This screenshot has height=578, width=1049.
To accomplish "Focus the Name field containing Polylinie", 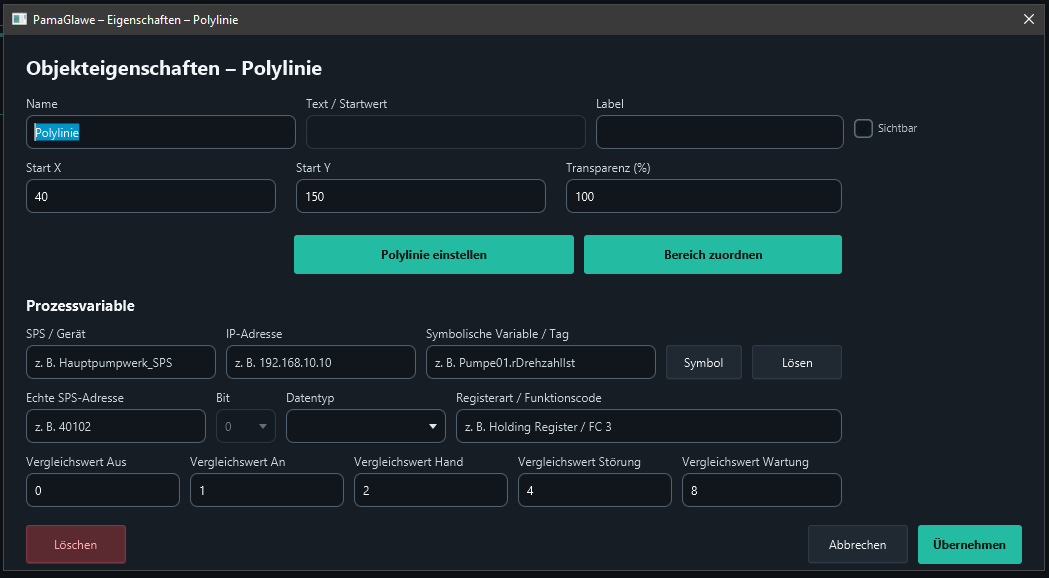I will (x=161, y=132).
